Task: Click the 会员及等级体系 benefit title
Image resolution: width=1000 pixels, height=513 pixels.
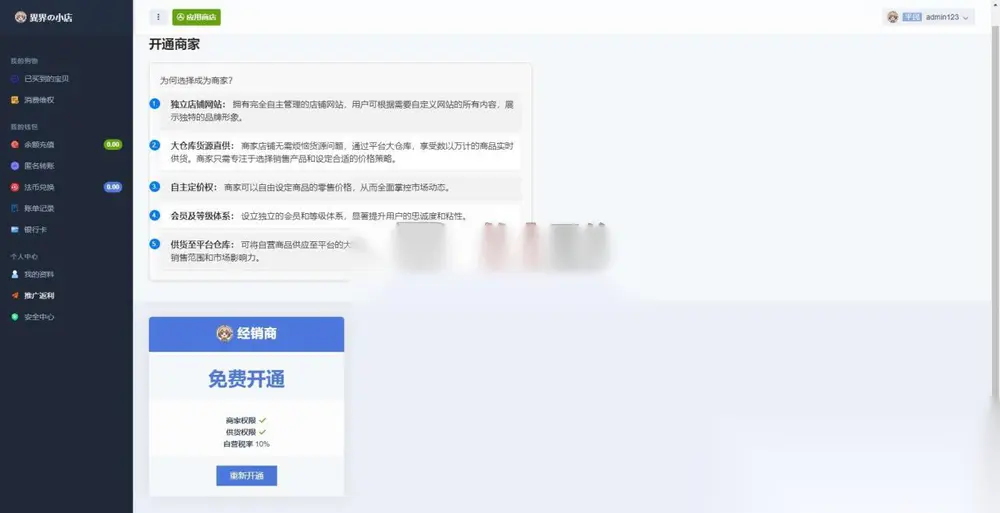Action: 202,216
